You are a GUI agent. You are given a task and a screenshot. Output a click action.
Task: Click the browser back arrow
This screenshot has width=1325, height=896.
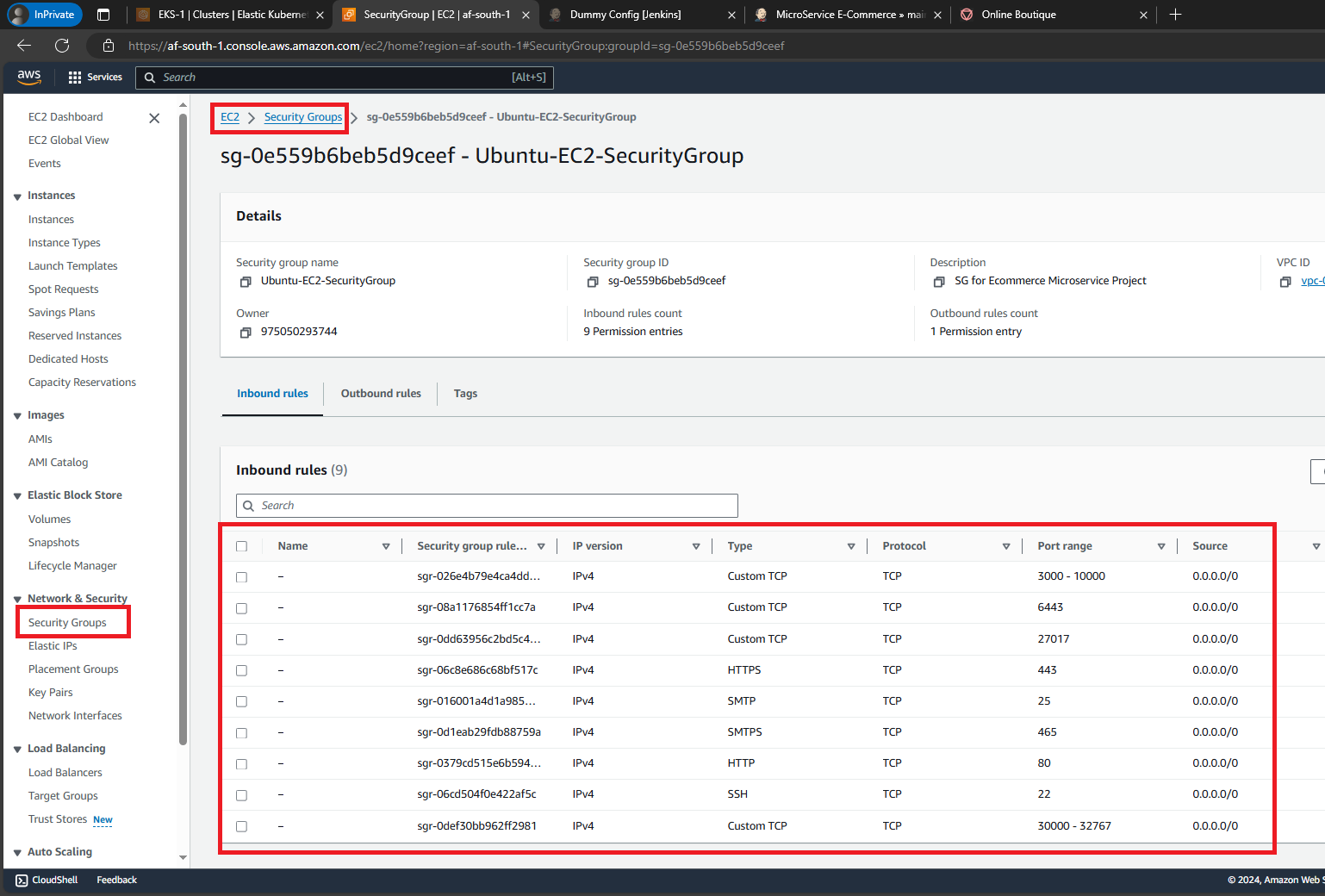click(24, 46)
